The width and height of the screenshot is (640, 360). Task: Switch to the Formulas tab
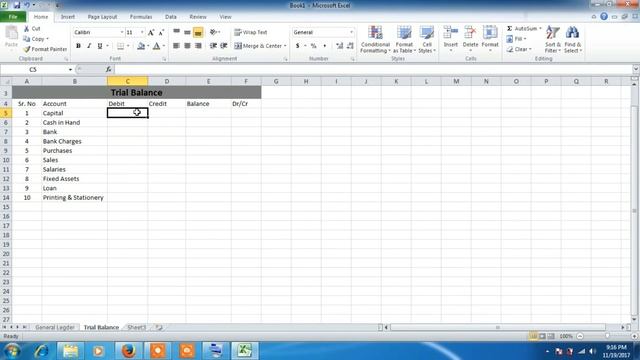pyautogui.click(x=141, y=17)
